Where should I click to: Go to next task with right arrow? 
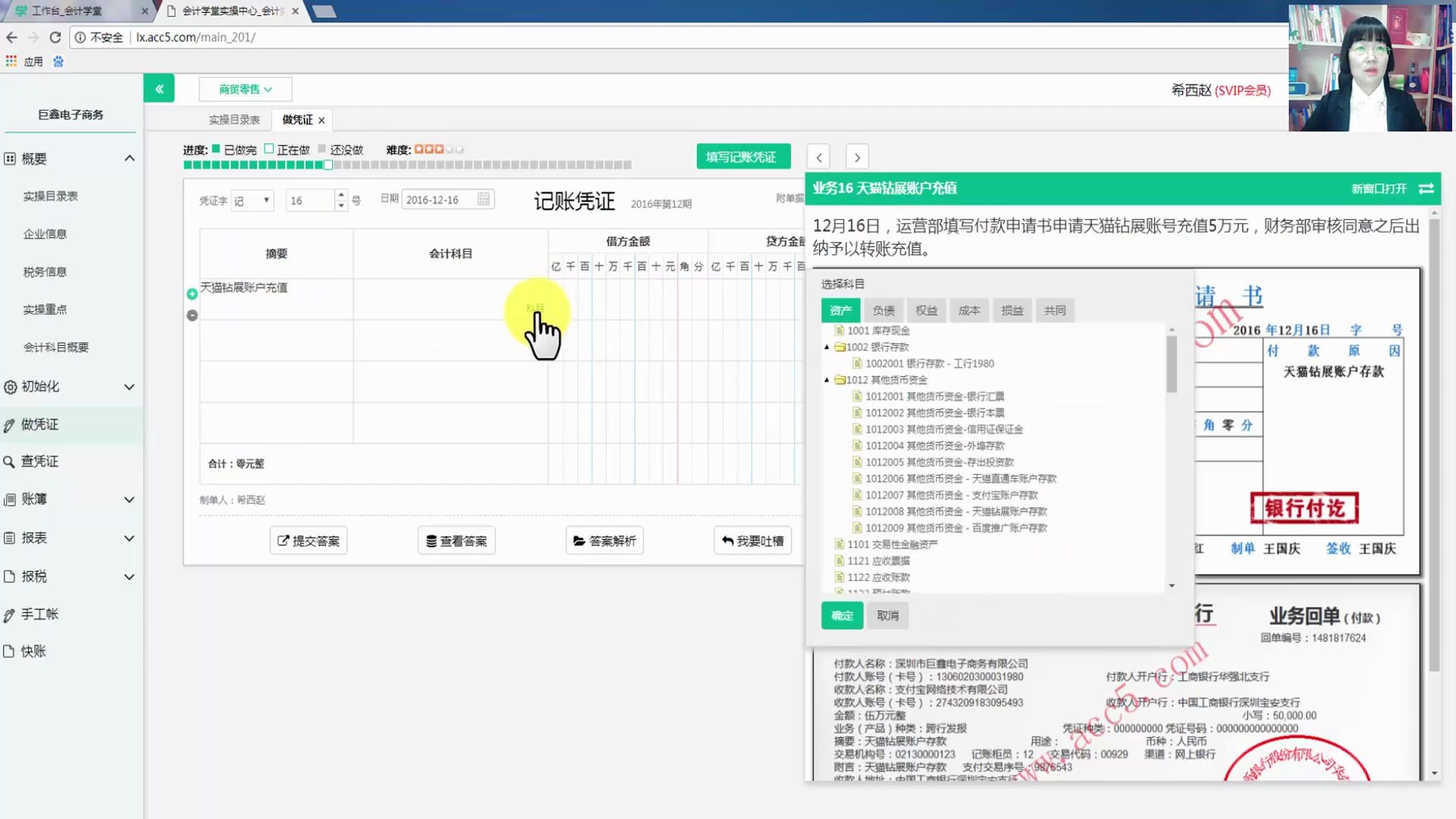click(857, 158)
